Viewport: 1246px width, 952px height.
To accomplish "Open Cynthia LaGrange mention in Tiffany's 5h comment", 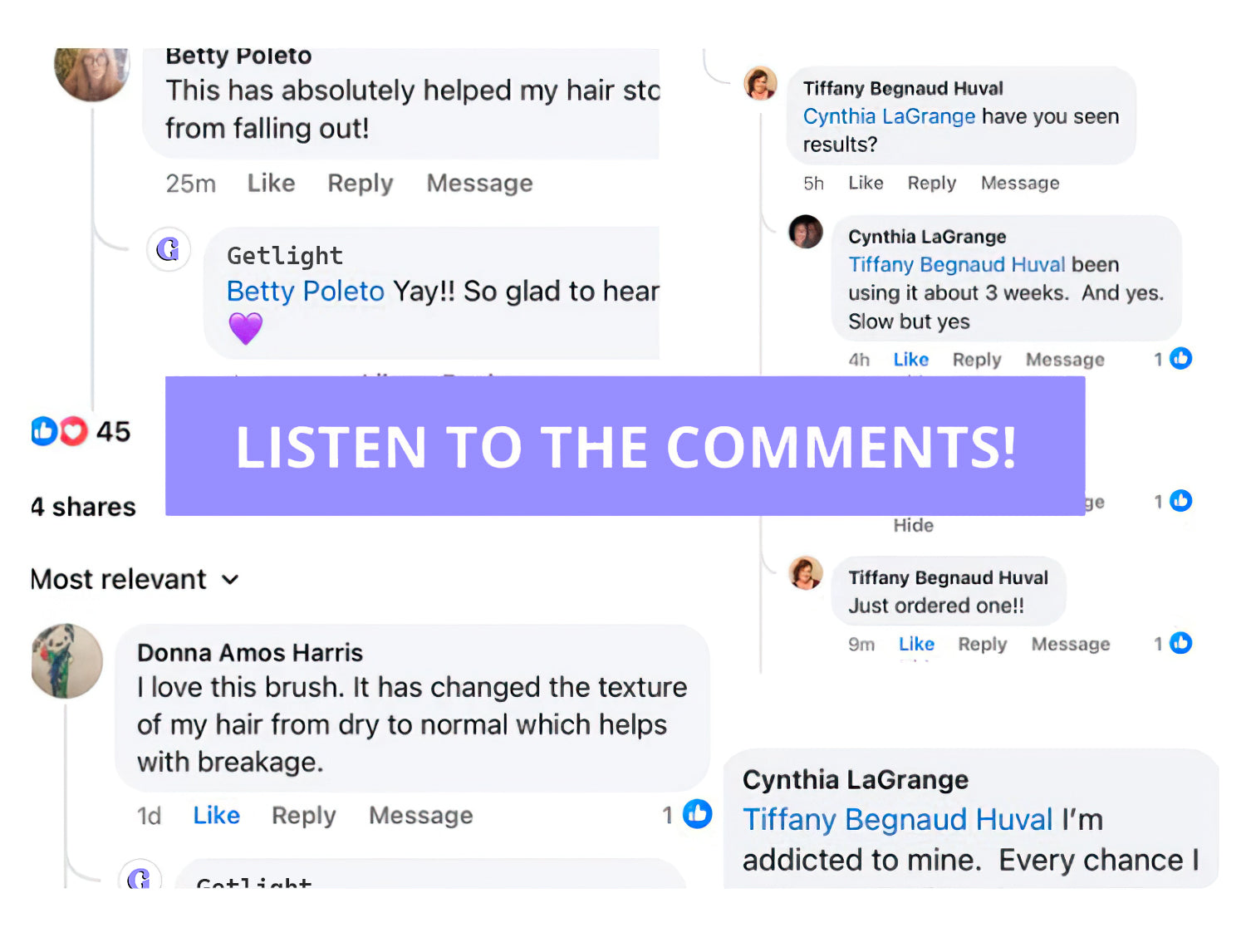I will click(889, 116).
